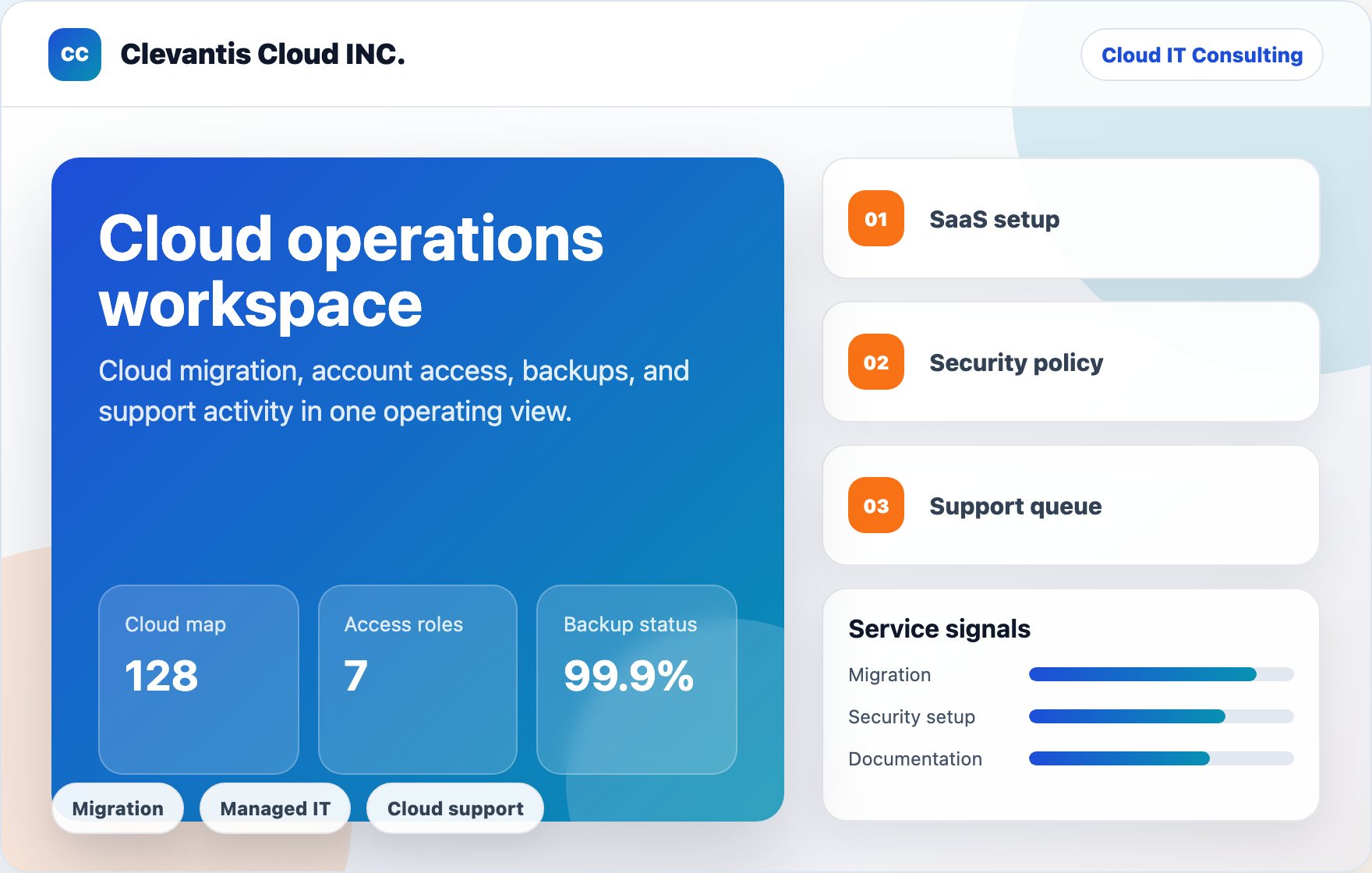
Task: Select the orange 03 step badge
Action: coord(876,505)
